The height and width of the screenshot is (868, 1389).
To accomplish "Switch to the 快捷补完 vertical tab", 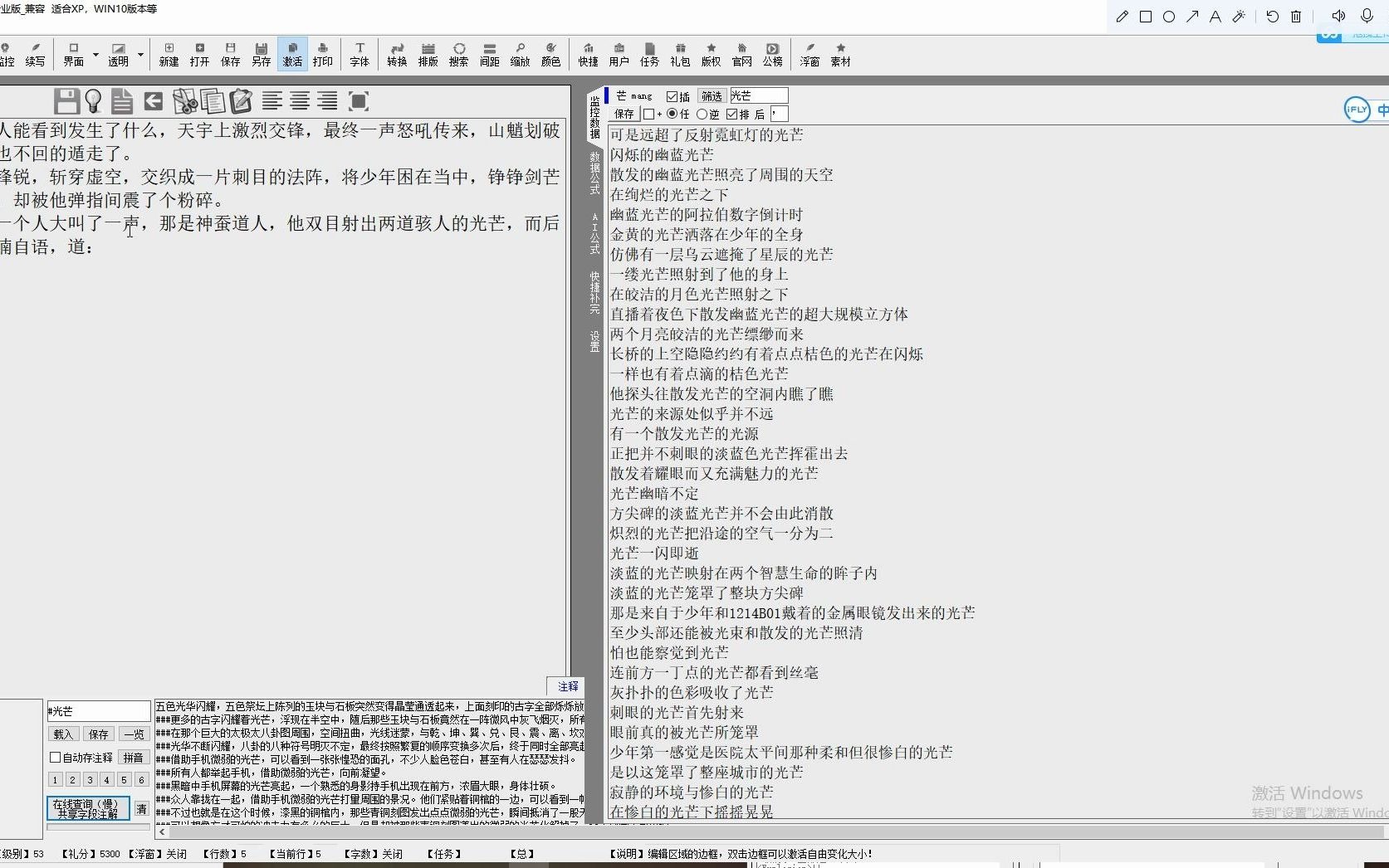I will coord(595,292).
